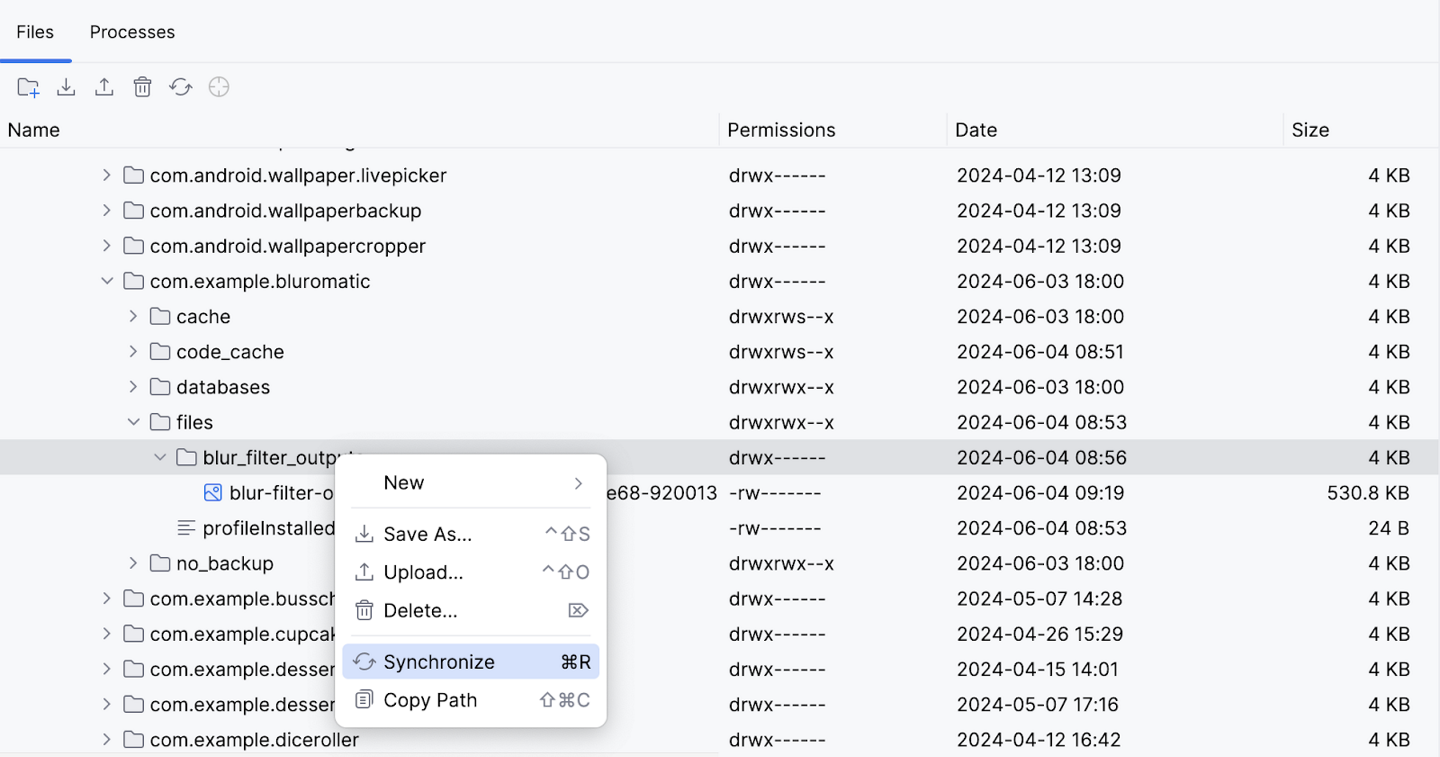1440x757 pixels.
Task: Expand the cache folder
Action: click(133, 317)
